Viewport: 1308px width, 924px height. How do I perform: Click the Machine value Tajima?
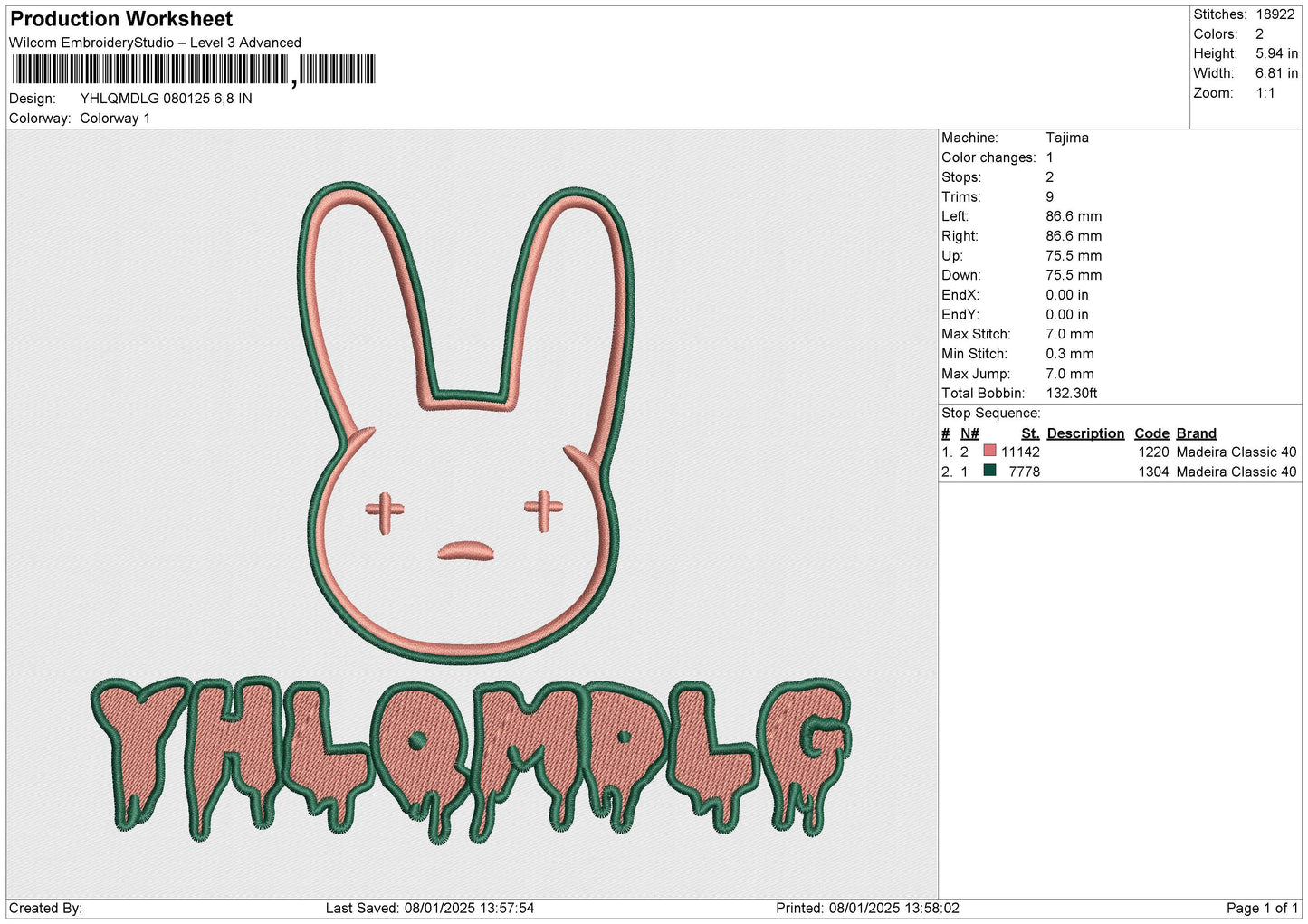pos(1067,138)
